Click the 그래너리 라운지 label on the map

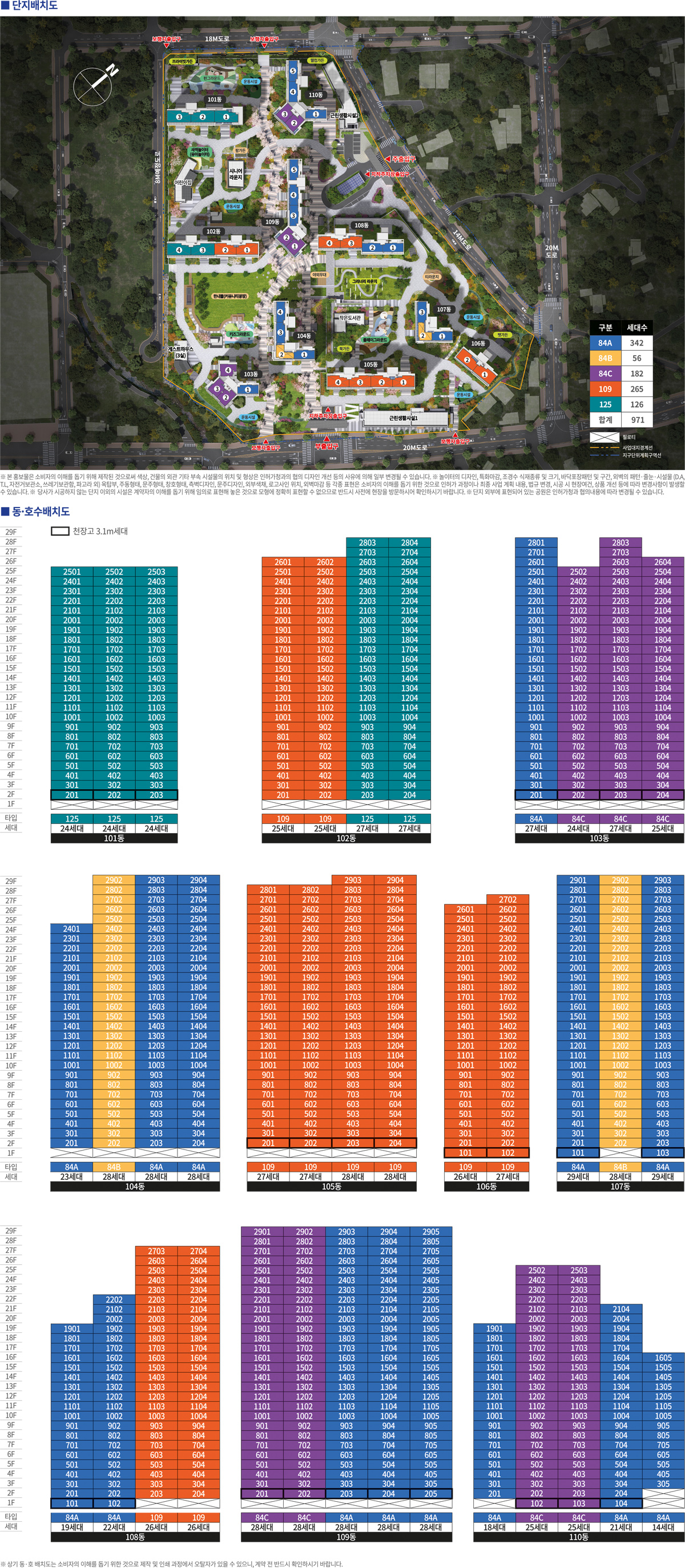(x=364, y=281)
